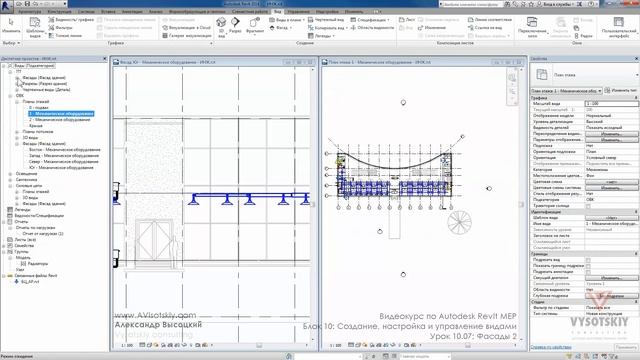The image size is (640, 360).
Task: Click the Масштаб вида scale input field
Action: coord(611,104)
